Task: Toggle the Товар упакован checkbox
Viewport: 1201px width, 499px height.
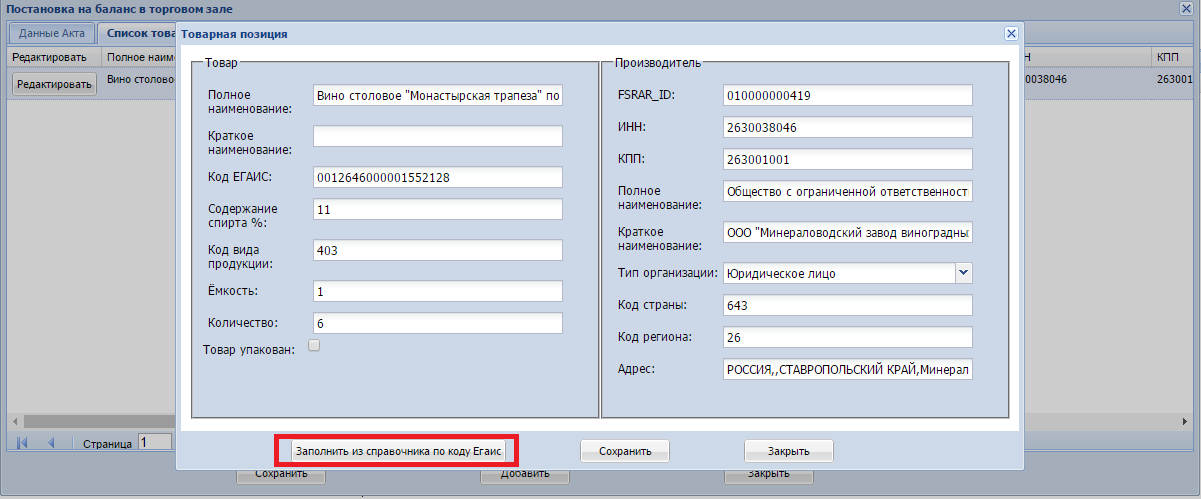Action: click(x=314, y=346)
